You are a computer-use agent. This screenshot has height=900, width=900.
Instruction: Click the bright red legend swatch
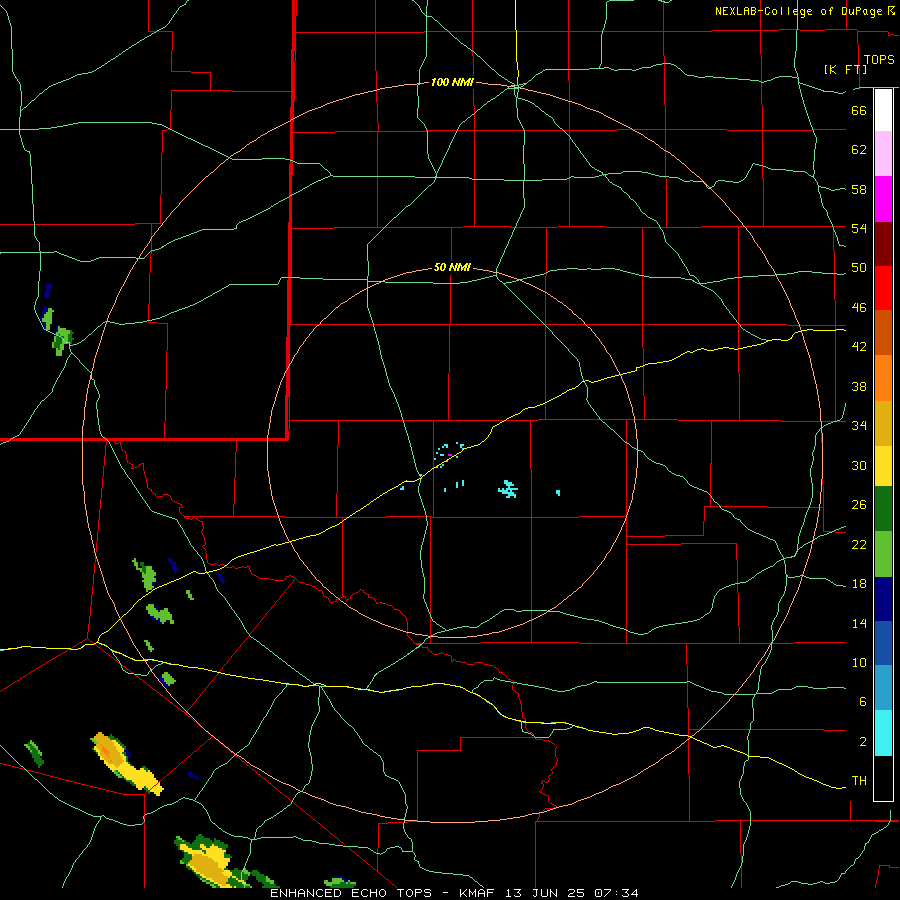tap(883, 288)
